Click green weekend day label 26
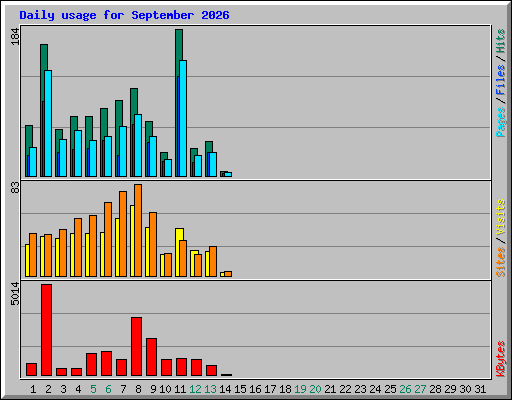512x400 pixels. pyautogui.click(x=405, y=389)
